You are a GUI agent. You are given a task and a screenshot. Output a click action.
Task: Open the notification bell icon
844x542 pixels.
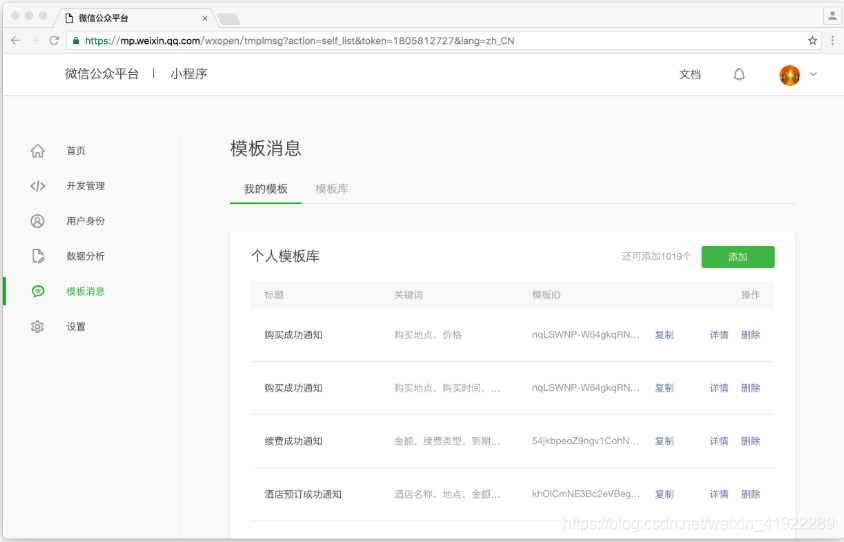coord(740,74)
